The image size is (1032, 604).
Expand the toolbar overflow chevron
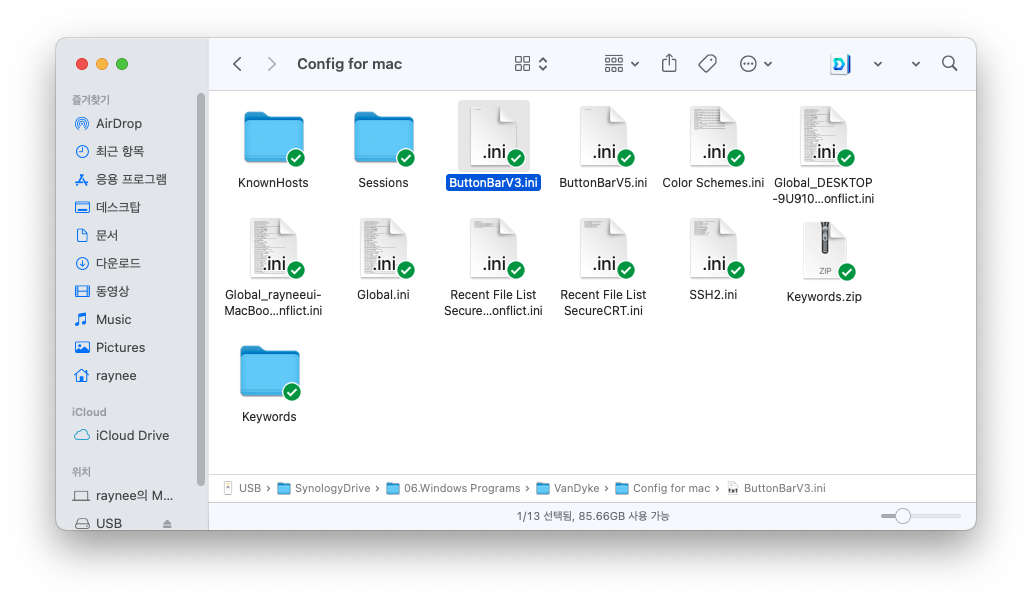(x=916, y=64)
